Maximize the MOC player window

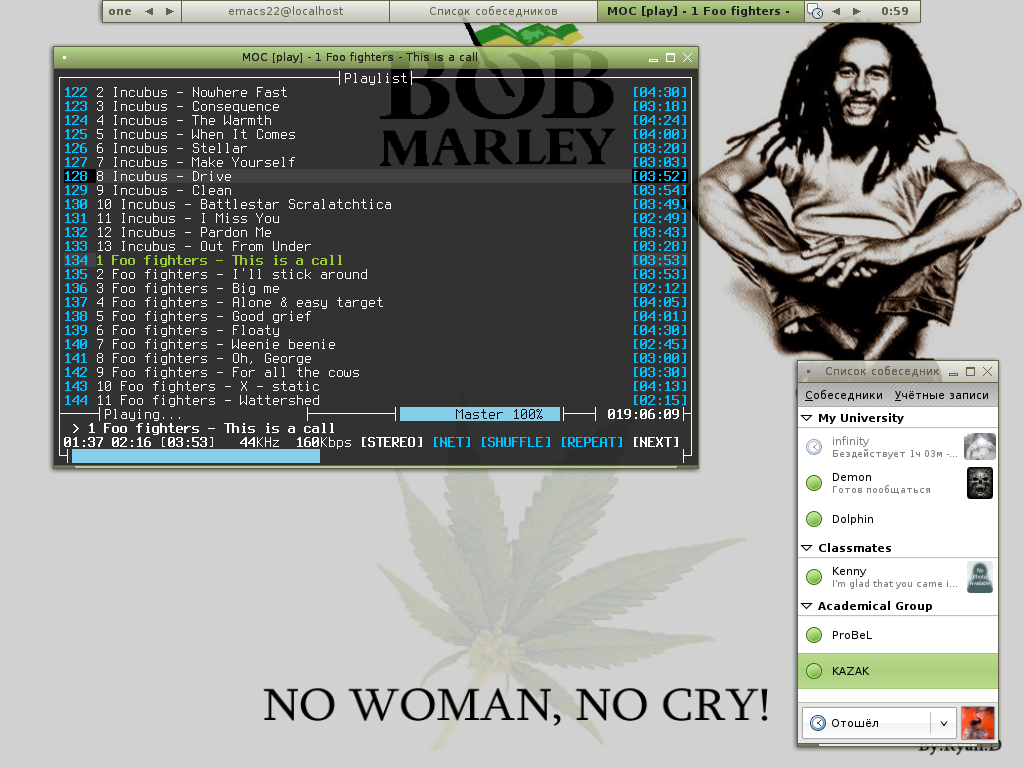pos(670,57)
